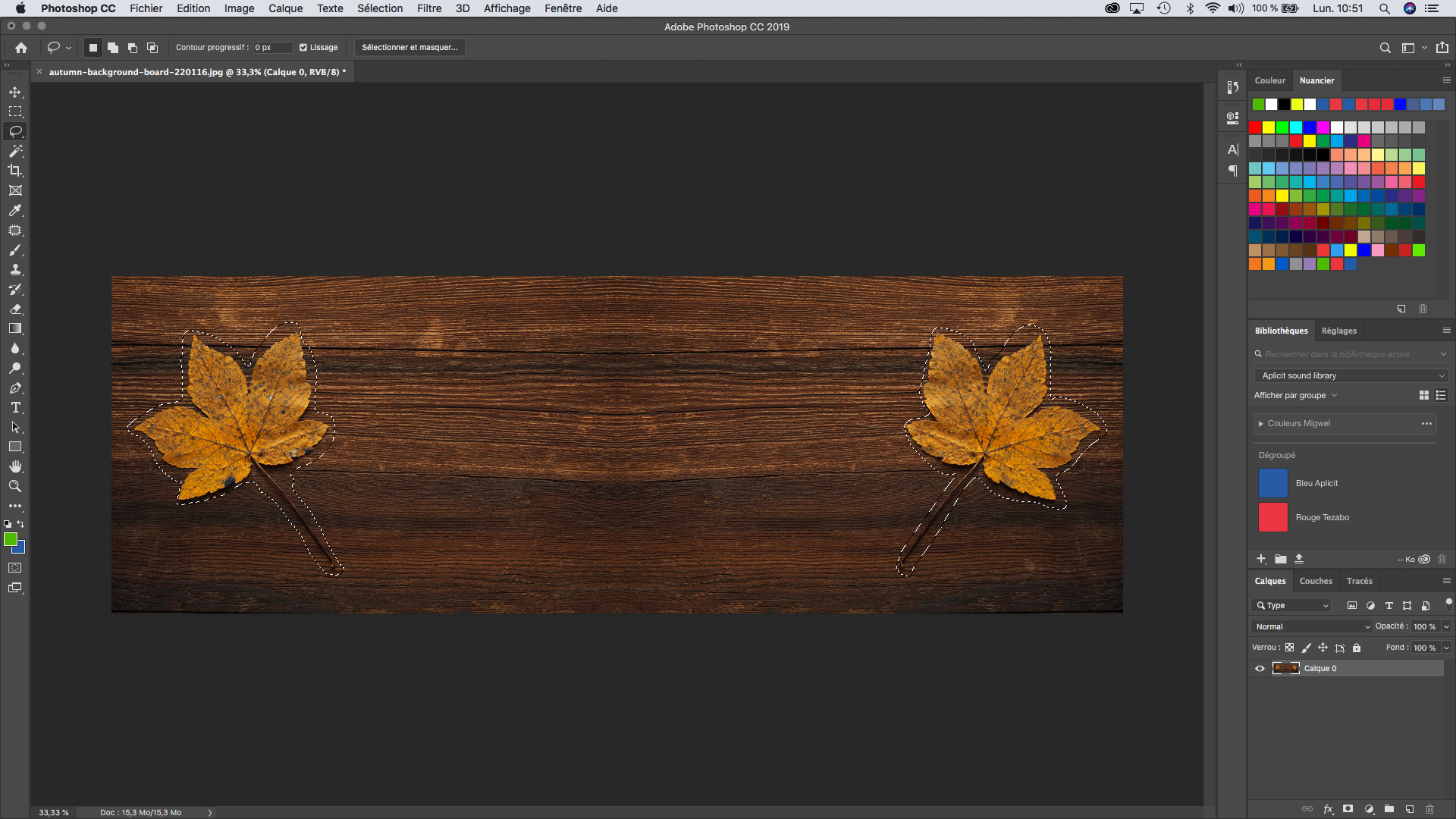Select the Lasso tool in toolbar

(15, 131)
